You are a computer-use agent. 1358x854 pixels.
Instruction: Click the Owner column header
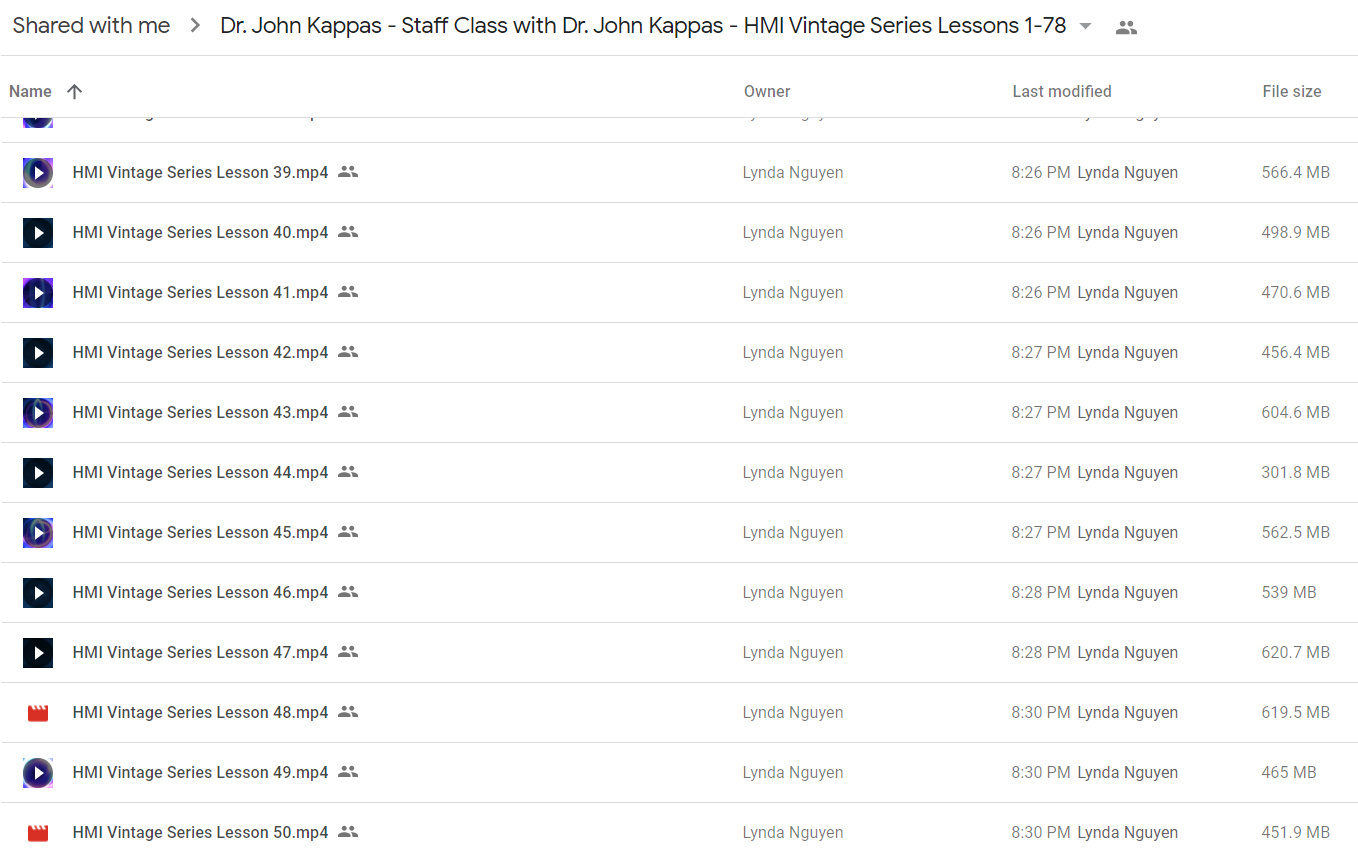(x=767, y=91)
